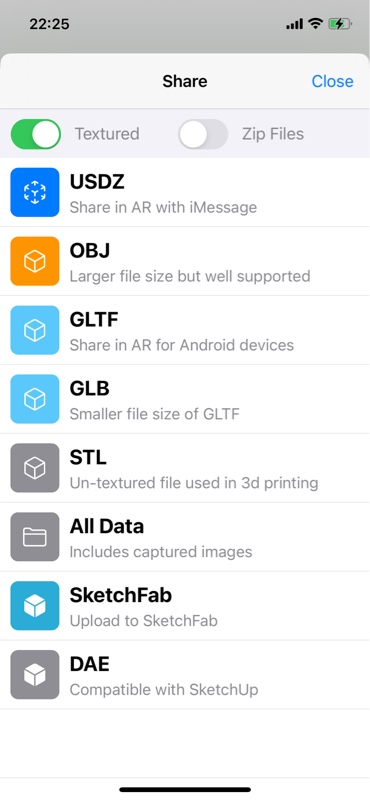
Task: Tap the battery indicator in status bar
Action: [x=339, y=23]
